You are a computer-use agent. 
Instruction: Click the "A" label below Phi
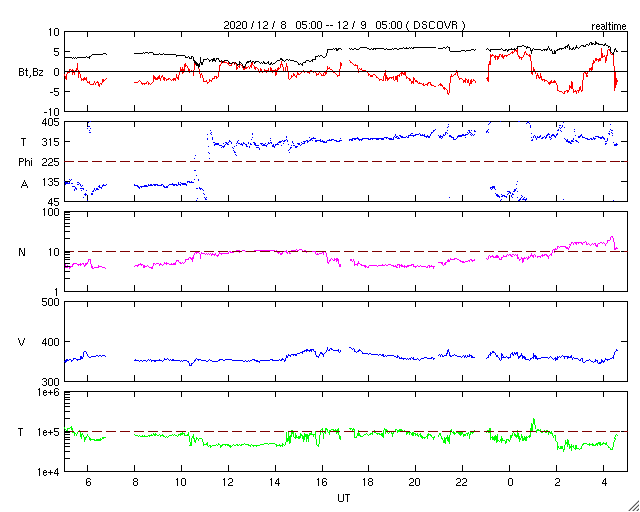coord(24,185)
